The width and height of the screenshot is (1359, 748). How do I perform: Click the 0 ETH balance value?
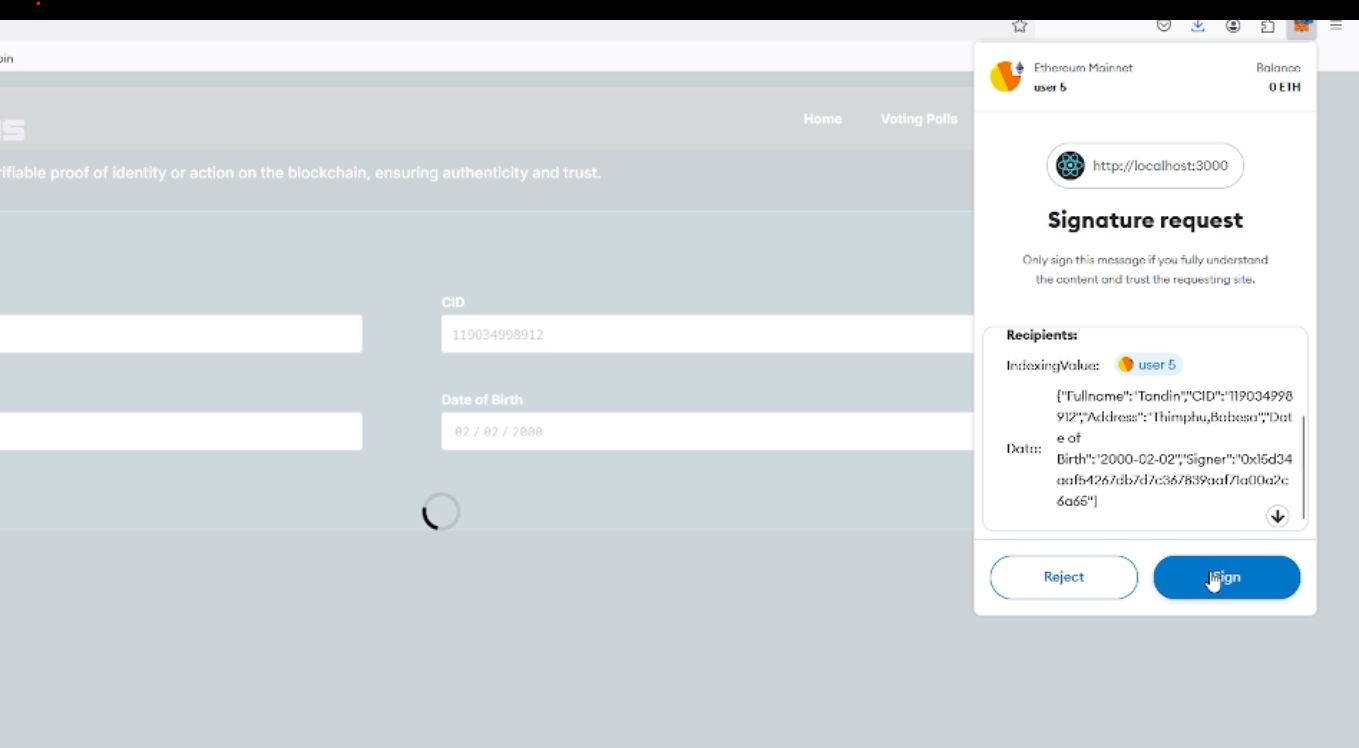pos(1284,87)
